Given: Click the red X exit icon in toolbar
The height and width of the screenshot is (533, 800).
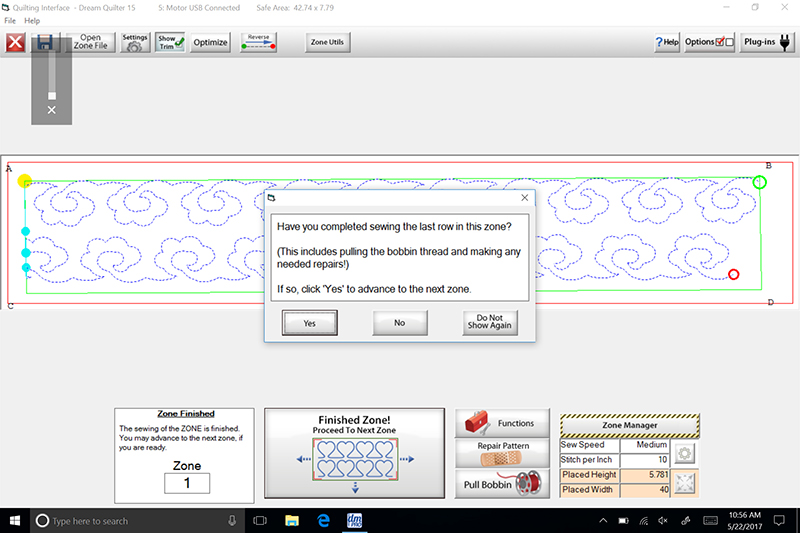Looking at the screenshot, I should point(16,43).
